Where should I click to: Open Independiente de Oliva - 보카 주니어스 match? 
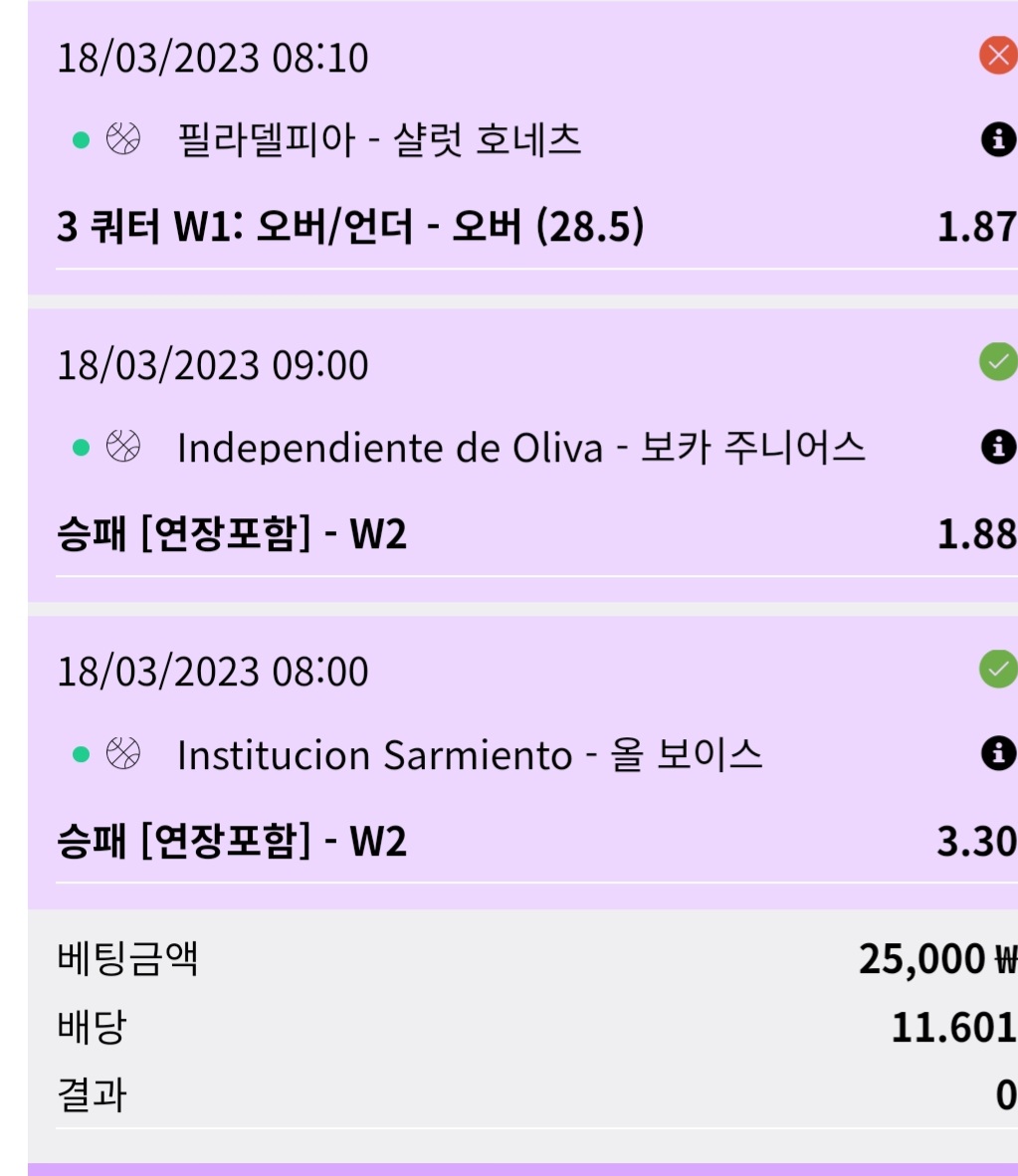520,448
